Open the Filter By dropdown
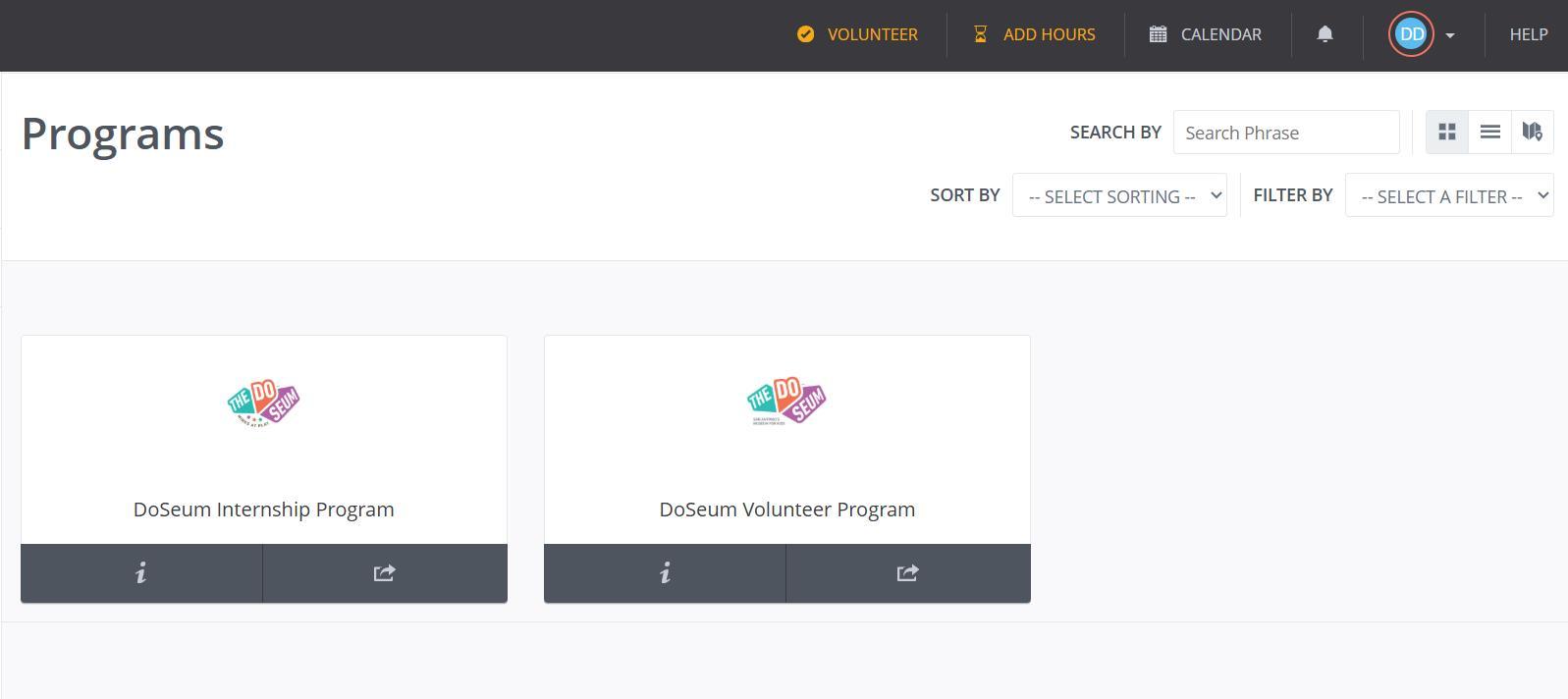Image resolution: width=1568 pixels, height=699 pixels. (1448, 195)
